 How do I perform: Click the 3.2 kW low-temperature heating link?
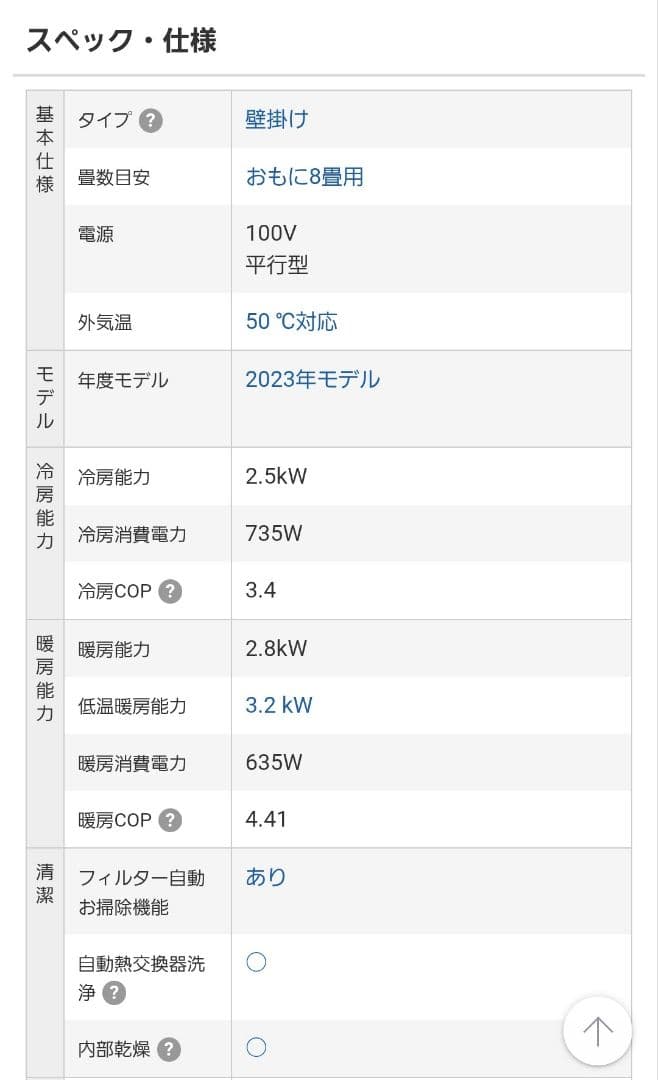tap(279, 705)
